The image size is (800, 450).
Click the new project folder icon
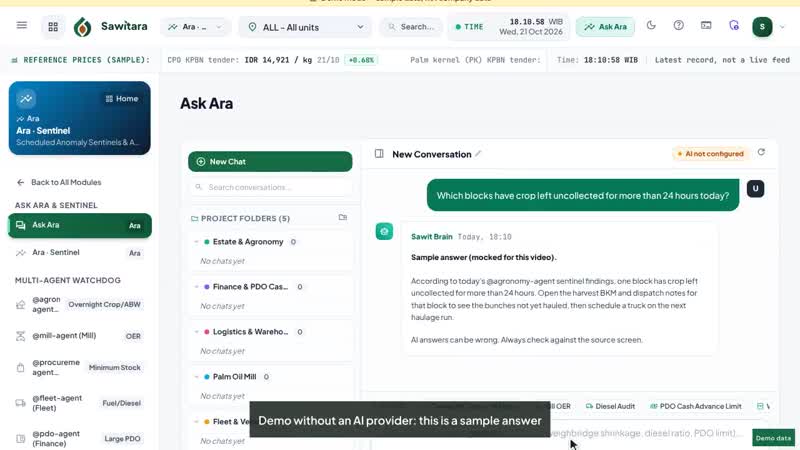point(343,218)
